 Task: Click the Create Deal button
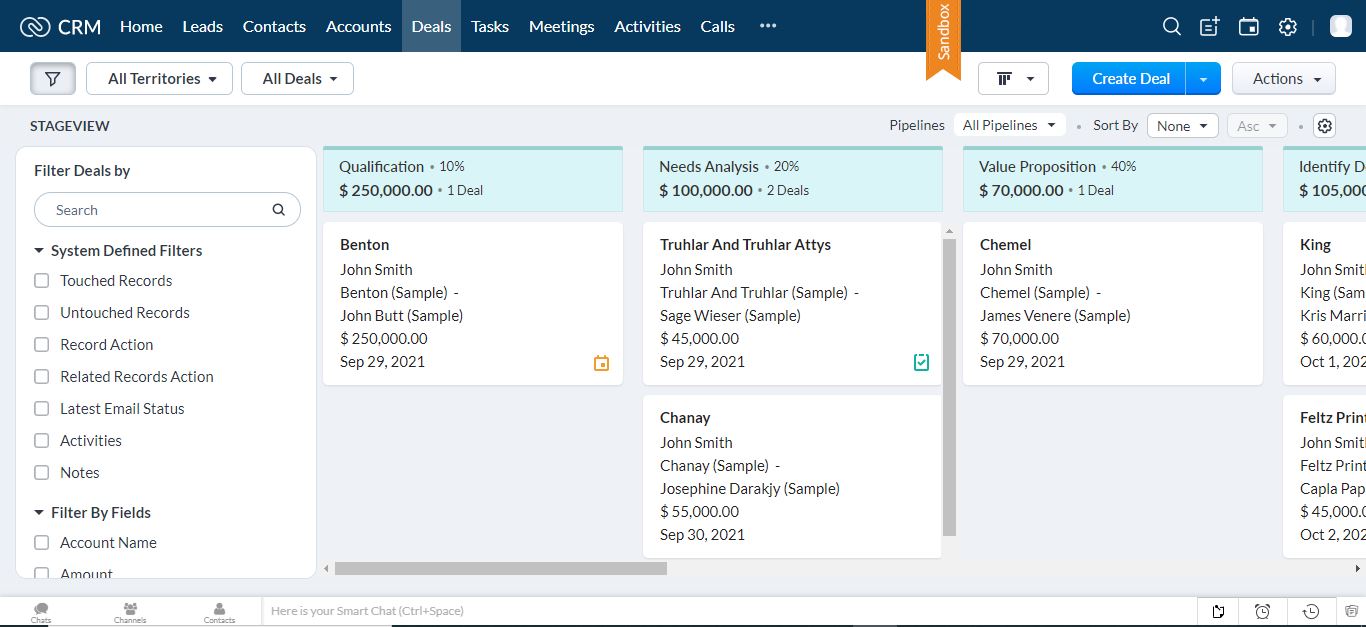click(1129, 79)
